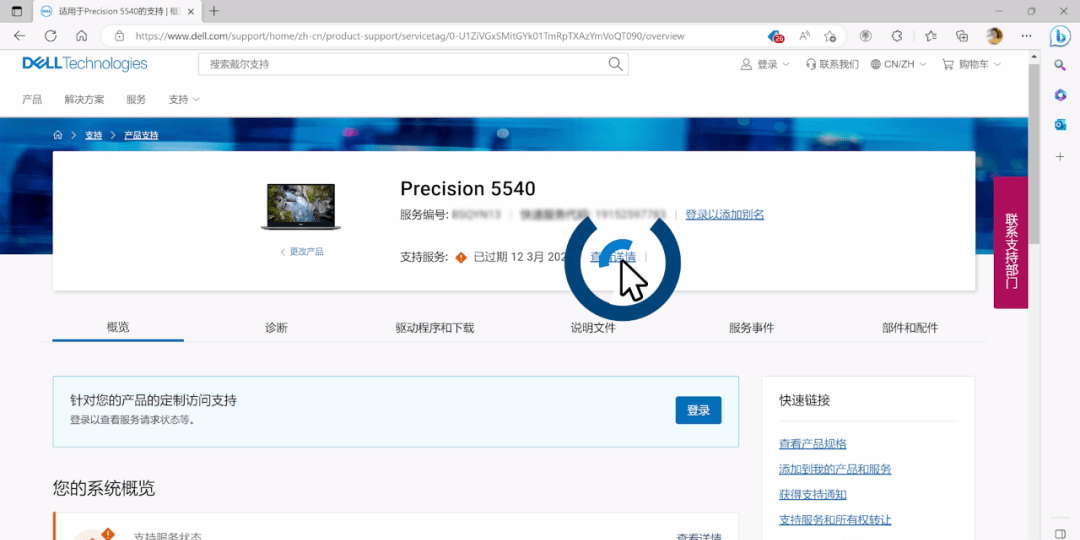1080x540 pixels.
Task: Click the 支持 breadcrumb link
Action: coord(94,135)
